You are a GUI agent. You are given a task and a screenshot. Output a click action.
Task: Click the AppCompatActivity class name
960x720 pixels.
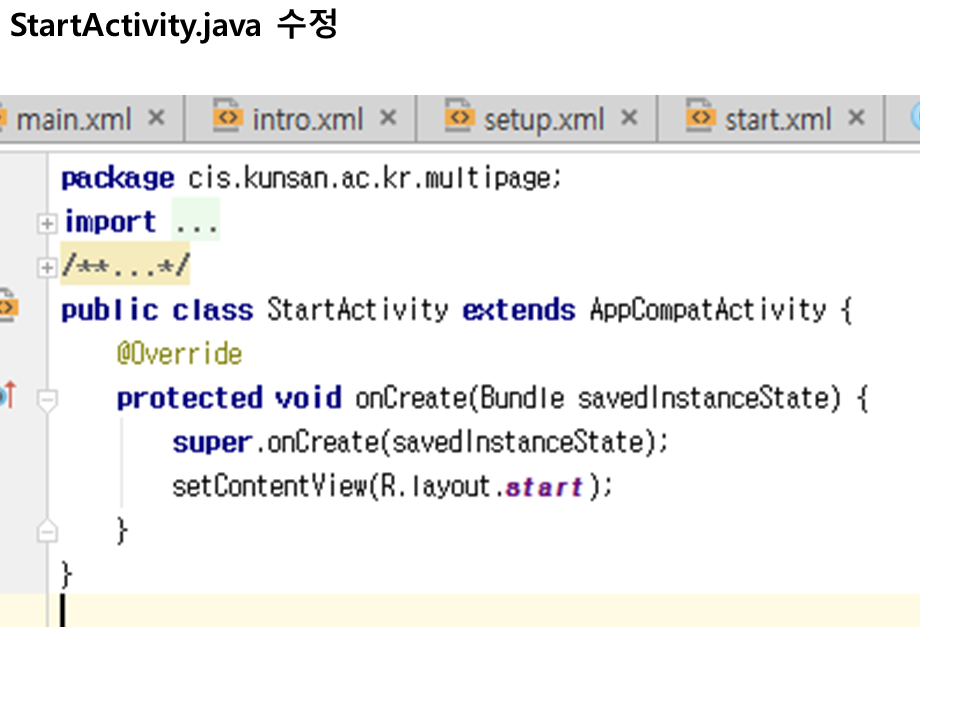[x=707, y=310]
